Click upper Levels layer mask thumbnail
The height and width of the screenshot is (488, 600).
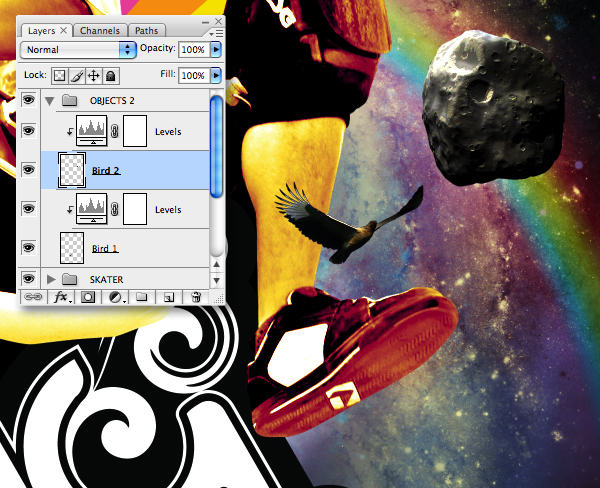(x=135, y=131)
